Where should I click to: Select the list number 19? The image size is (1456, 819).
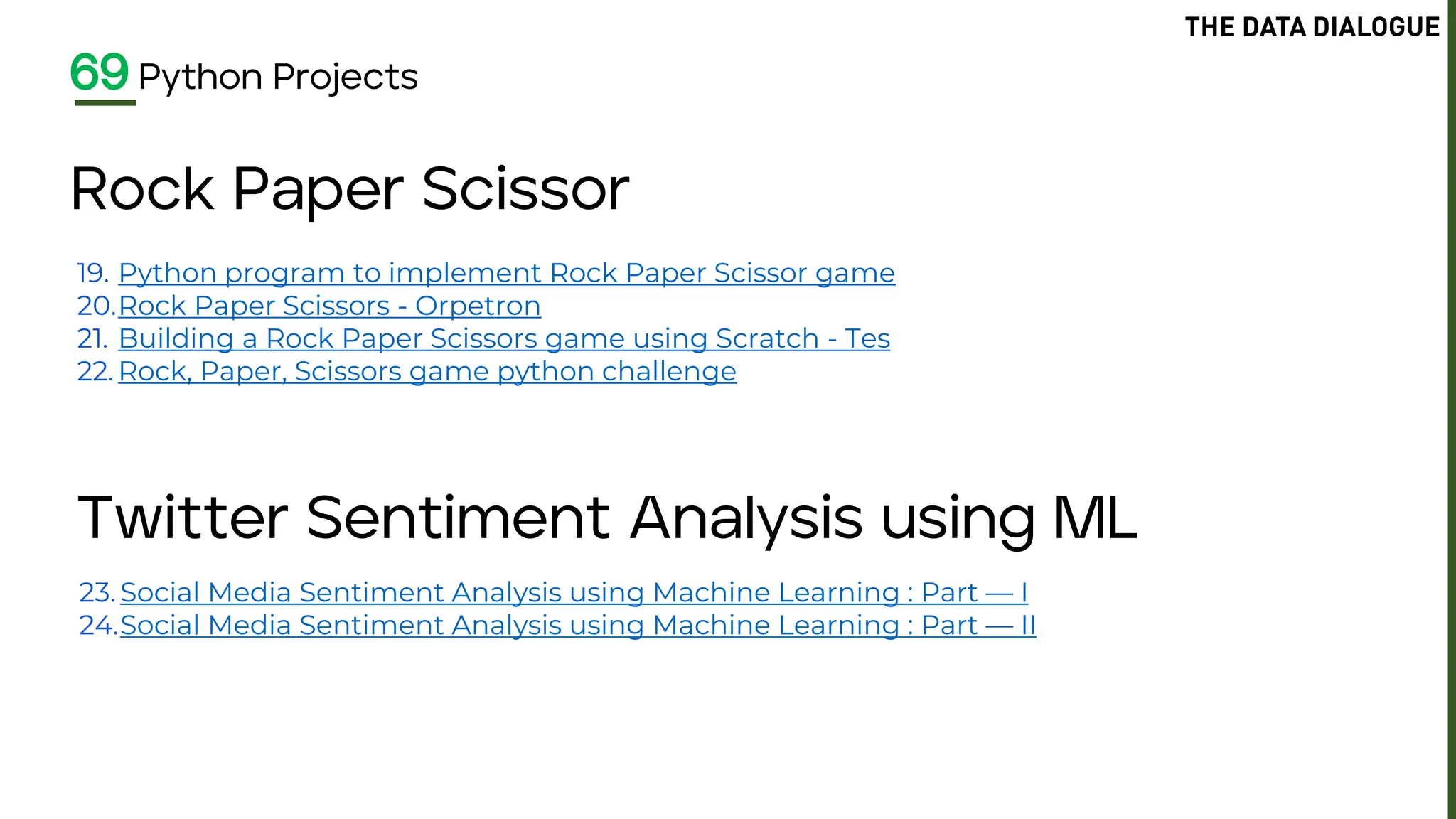coord(92,273)
